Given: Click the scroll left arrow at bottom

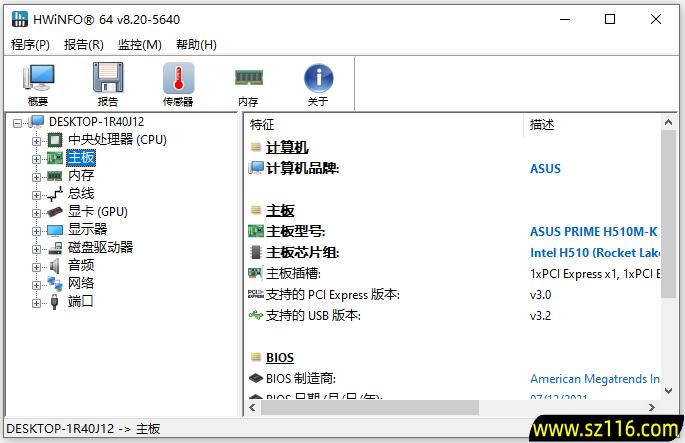Looking at the screenshot, I should pos(252,407).
